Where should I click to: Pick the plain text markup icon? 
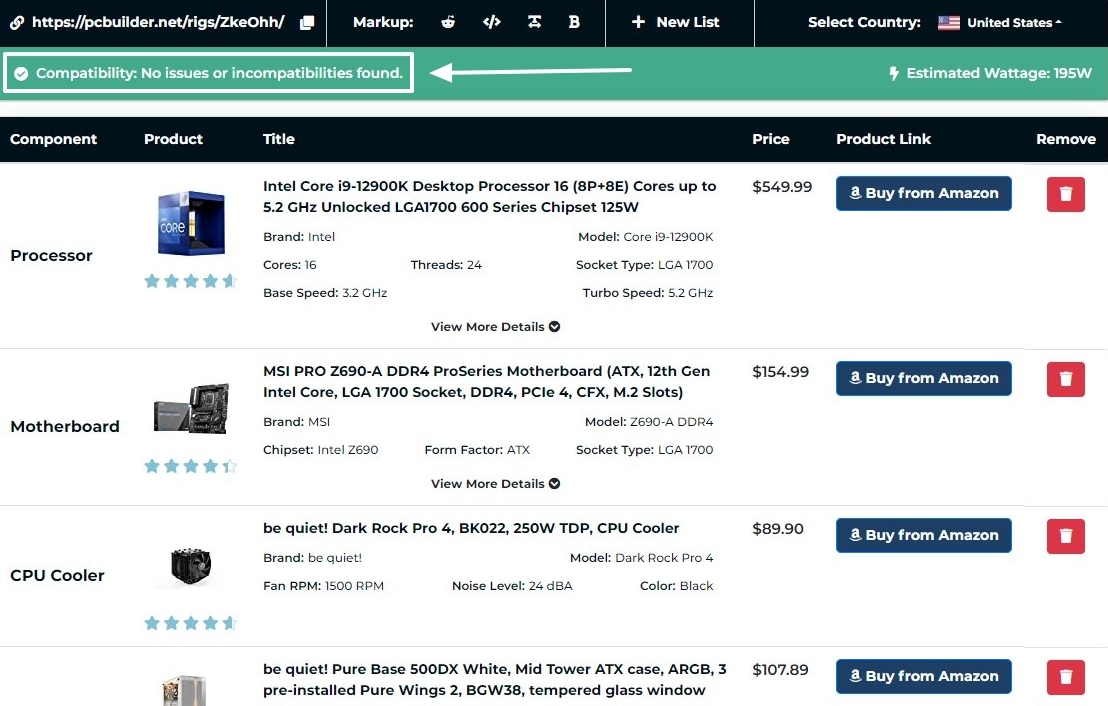pos(533,22)
